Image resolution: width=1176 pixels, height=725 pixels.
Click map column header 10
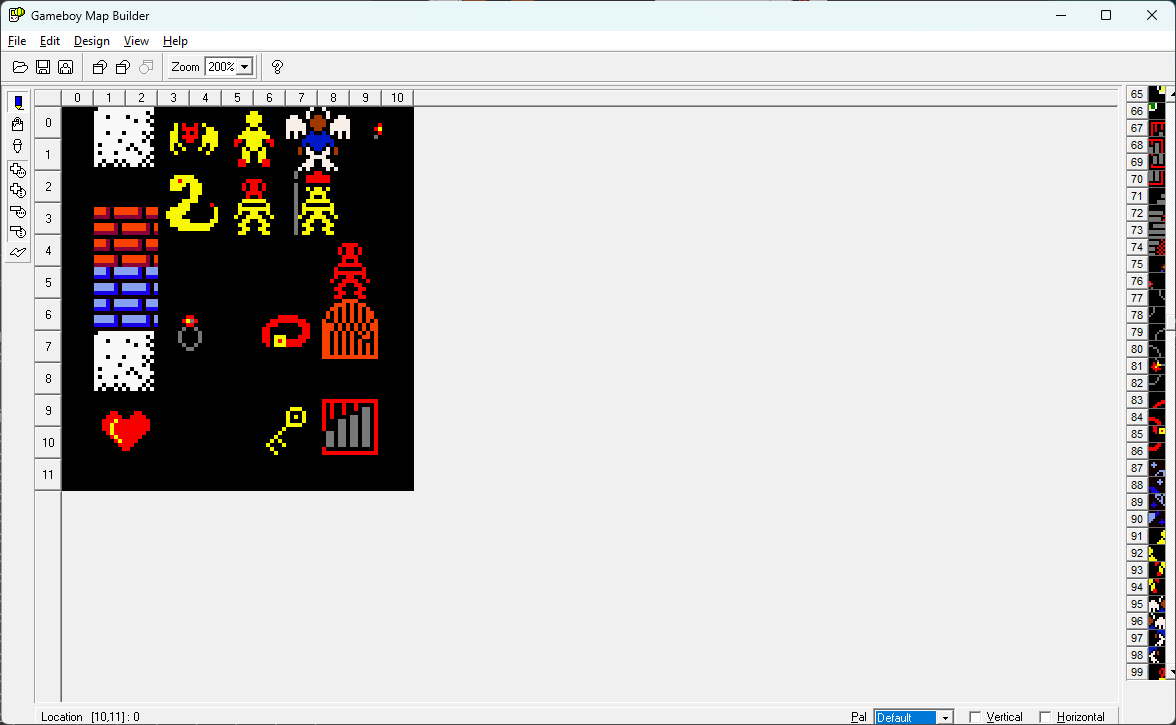coord(398,97)
